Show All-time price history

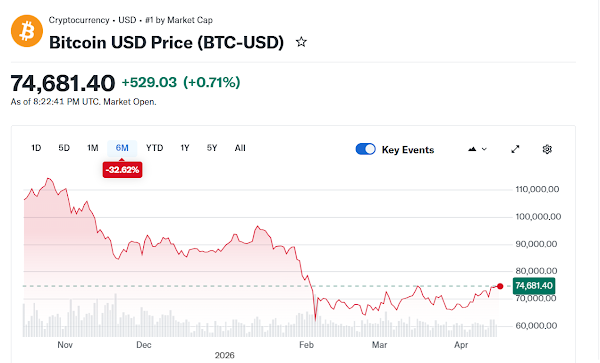coord(240,148)
